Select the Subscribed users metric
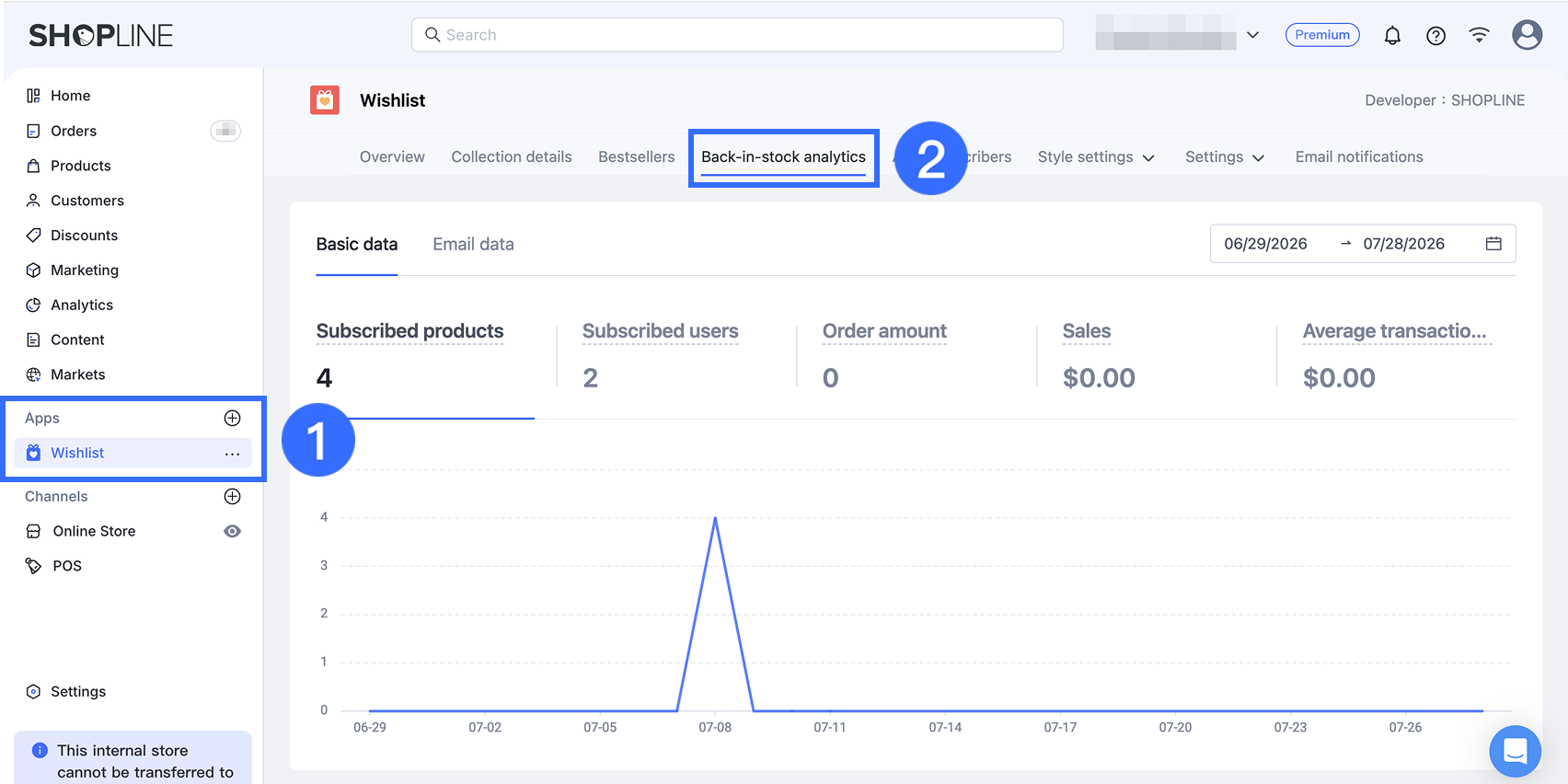Screen dimensions: 1568x784 (661, 331)
